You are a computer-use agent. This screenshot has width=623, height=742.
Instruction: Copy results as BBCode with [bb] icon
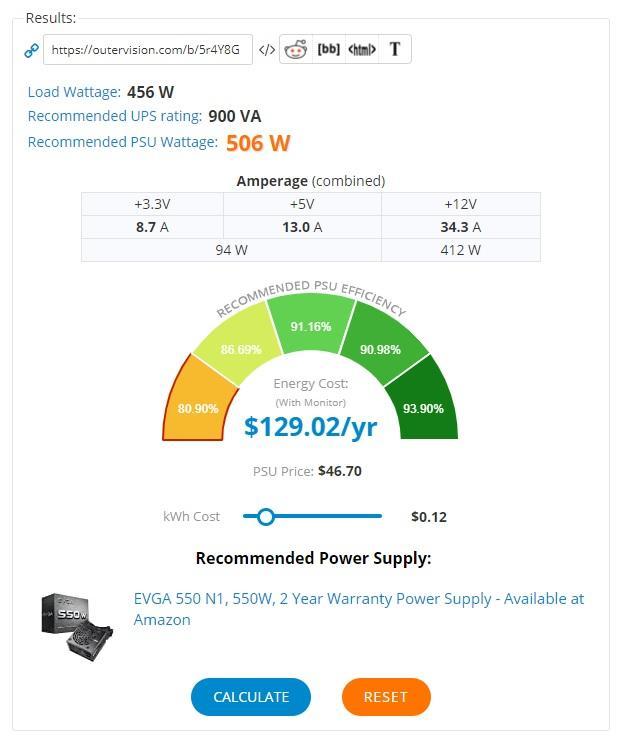329,49
